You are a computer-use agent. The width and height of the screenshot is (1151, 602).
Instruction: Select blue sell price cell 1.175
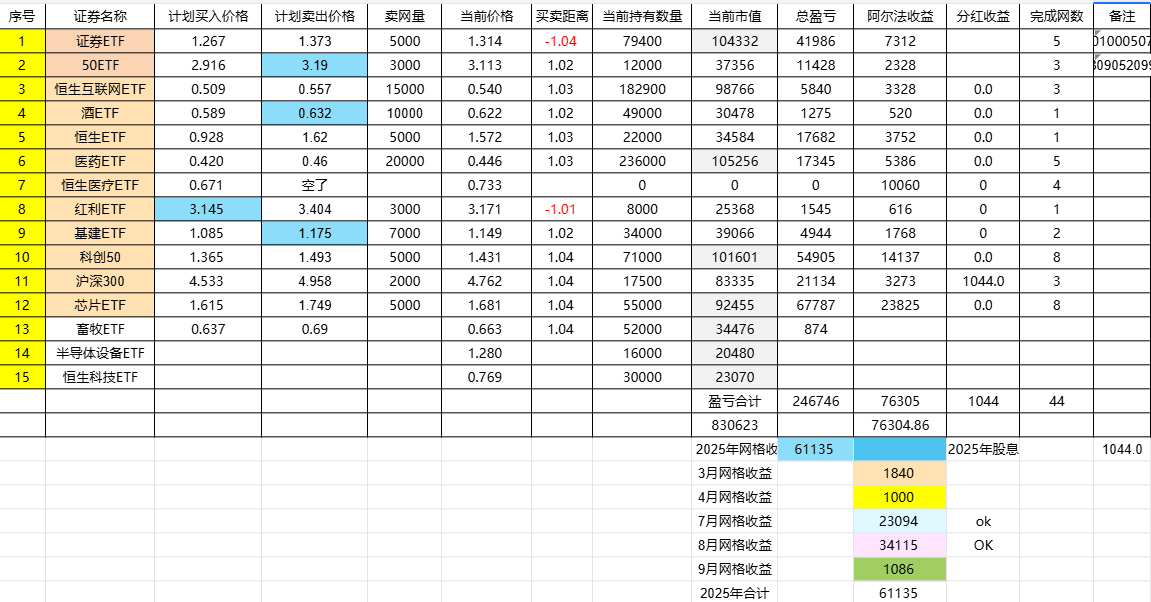pyautogui.click(x=314, y=233)
